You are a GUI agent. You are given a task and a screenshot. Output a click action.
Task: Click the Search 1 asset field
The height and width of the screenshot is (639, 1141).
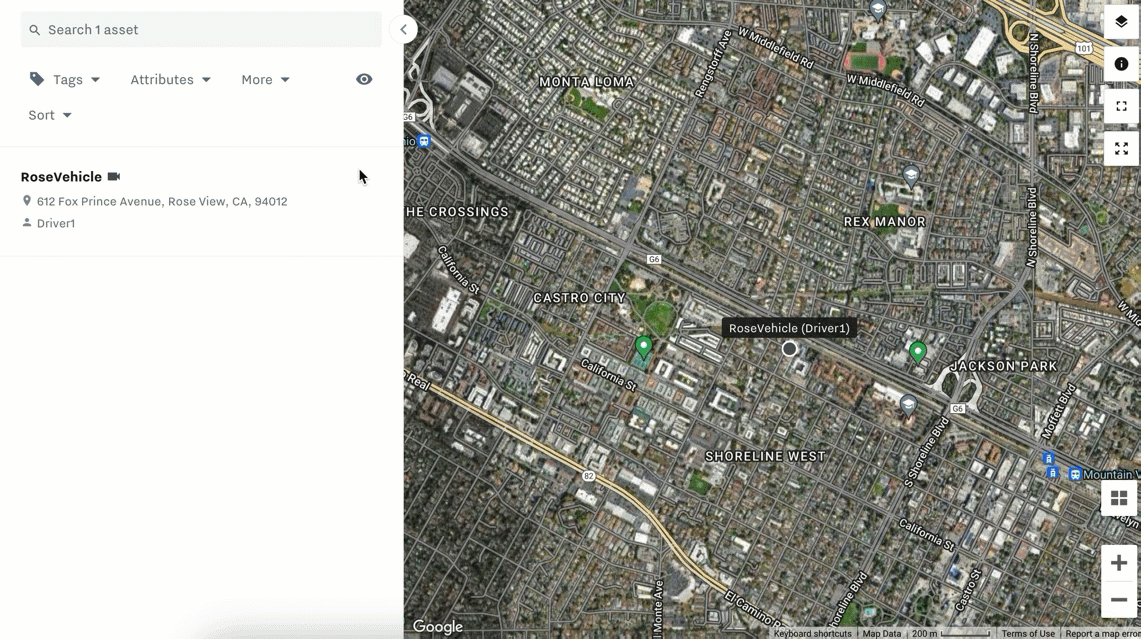[201, 30]
